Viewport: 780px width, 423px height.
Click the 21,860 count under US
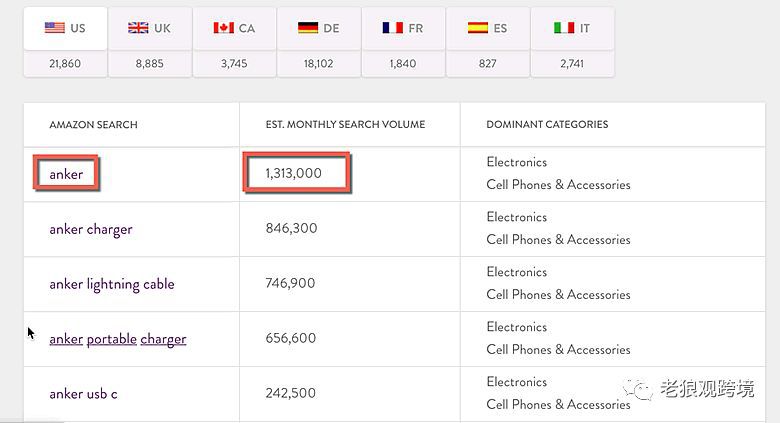click(x=65, y=64)
